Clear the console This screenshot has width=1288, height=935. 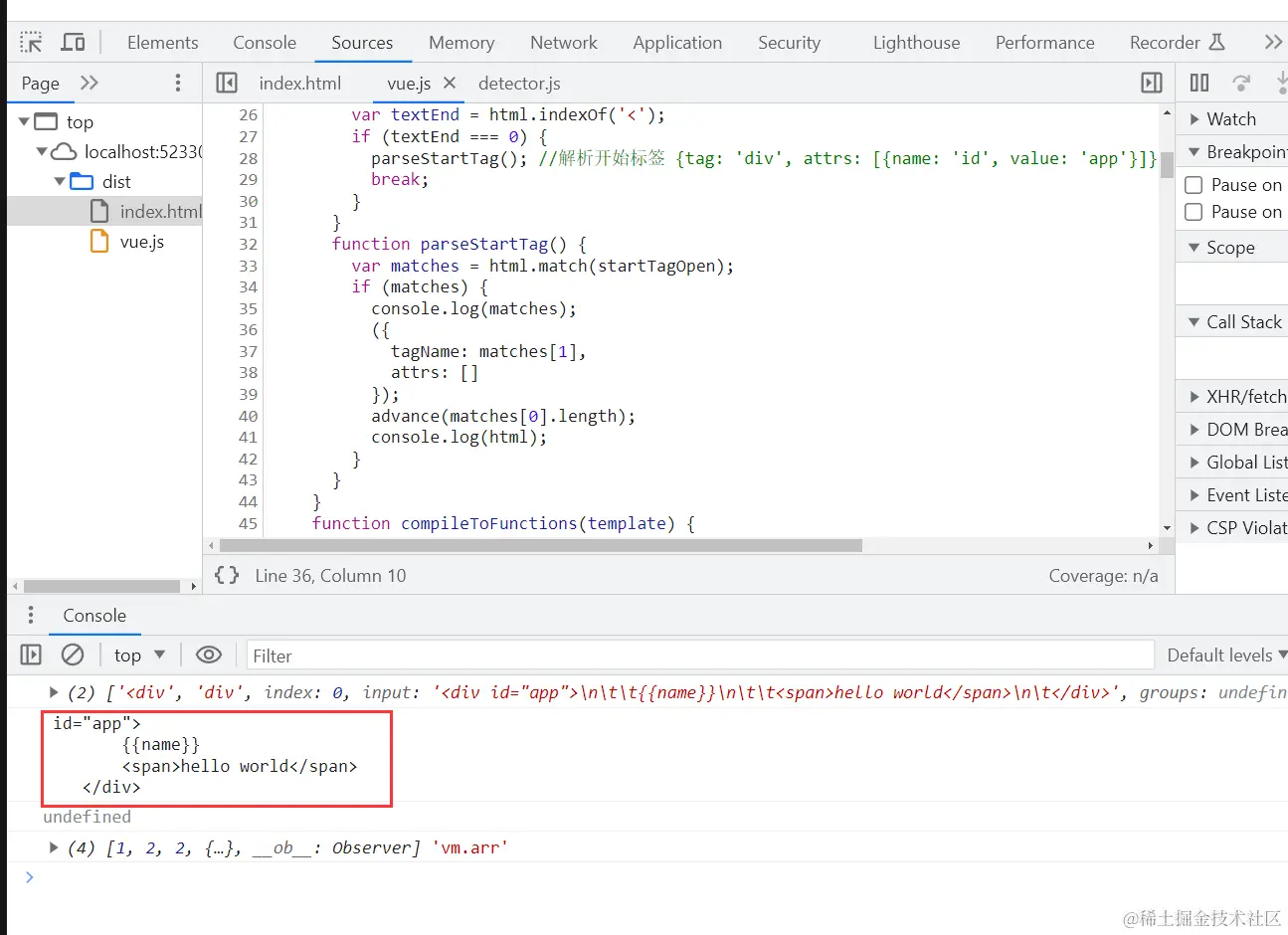point(73,654)
